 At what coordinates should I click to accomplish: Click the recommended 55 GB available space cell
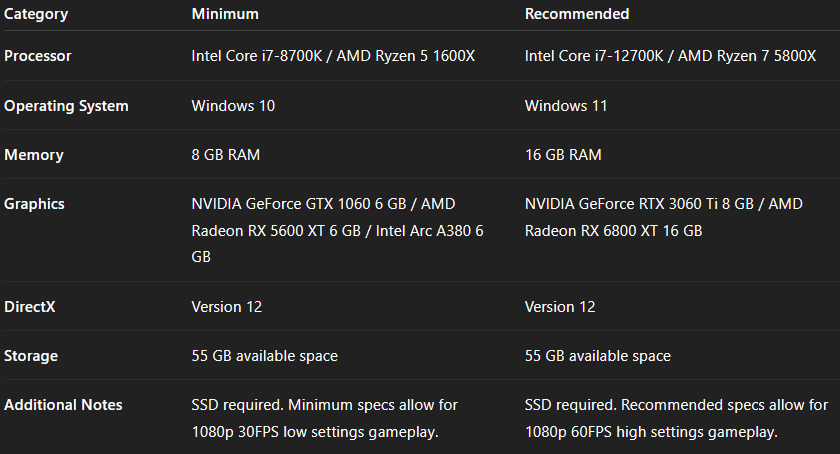[x=598, y=356]
